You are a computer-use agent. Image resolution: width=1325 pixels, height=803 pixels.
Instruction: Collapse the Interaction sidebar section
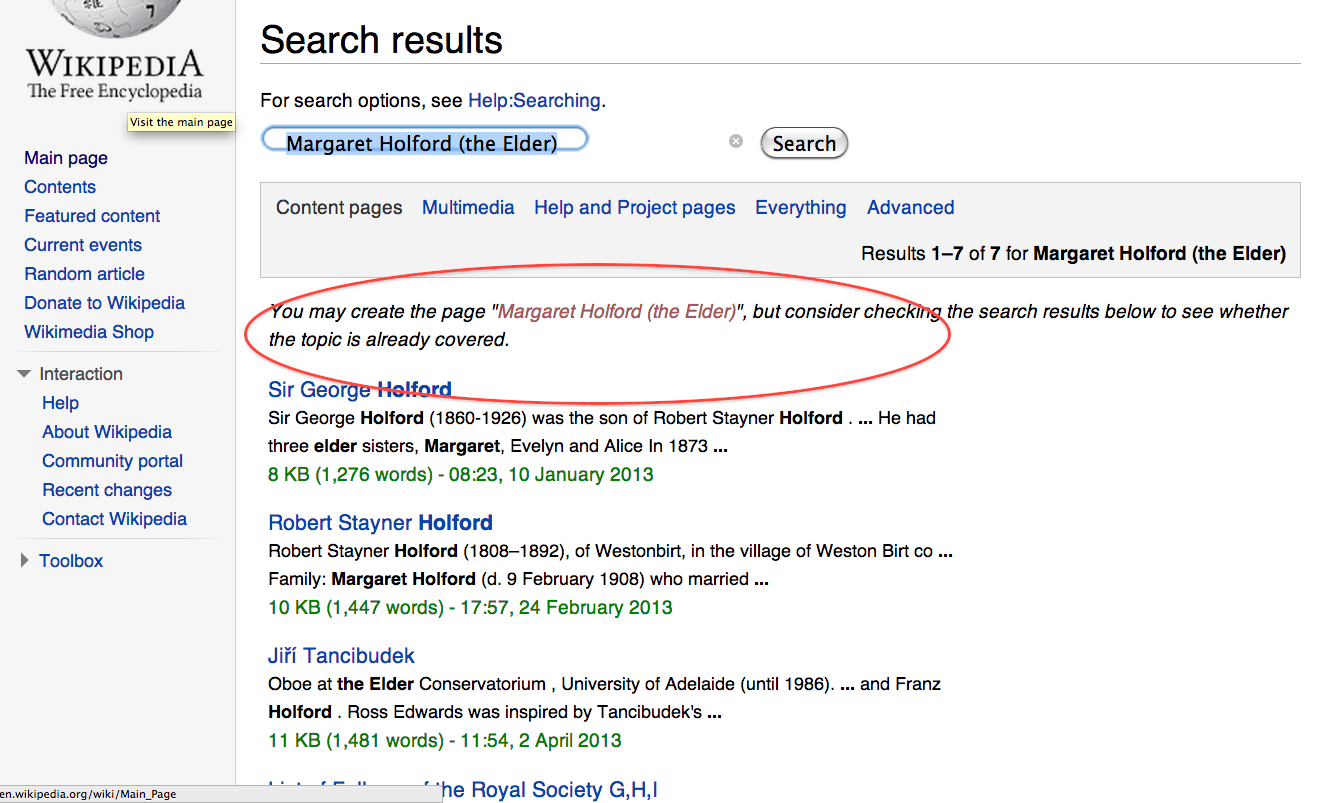24,374
